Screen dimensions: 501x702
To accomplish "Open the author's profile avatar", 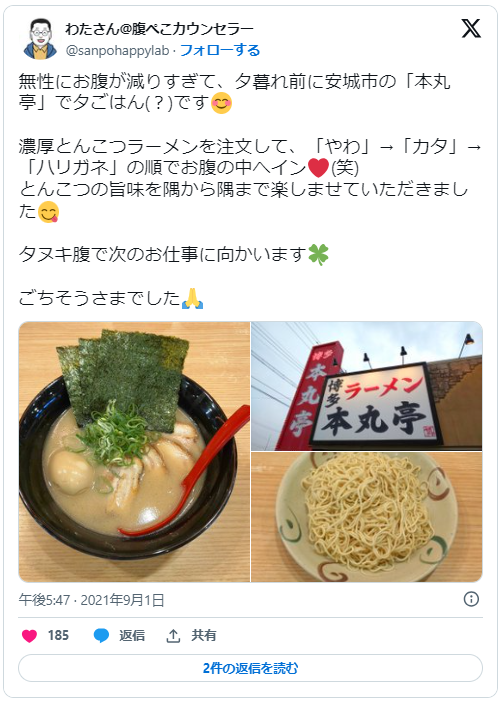I will pyautogui.click(x=40, y=39).
